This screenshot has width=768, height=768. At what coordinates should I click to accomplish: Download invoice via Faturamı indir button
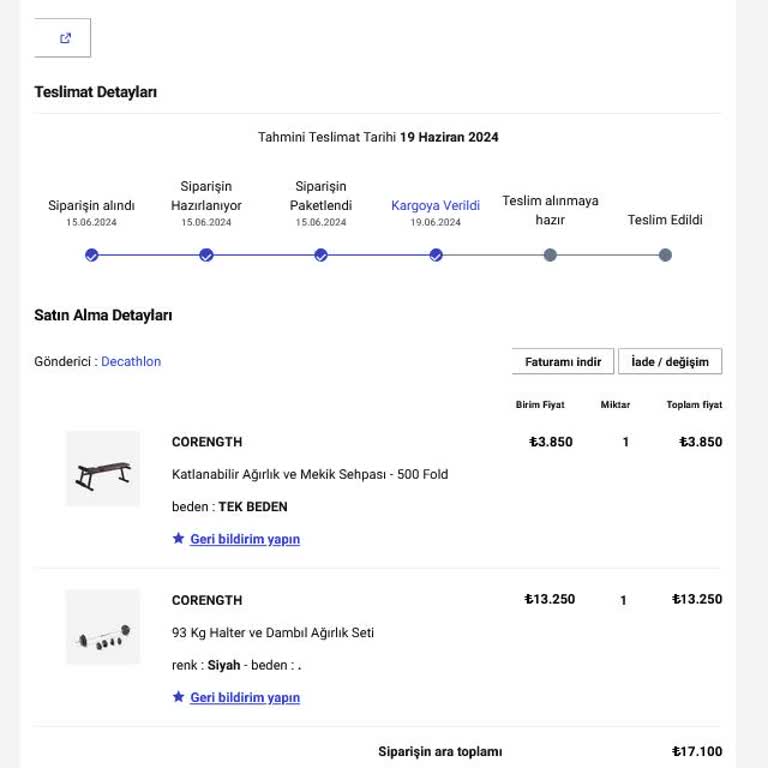563,361
